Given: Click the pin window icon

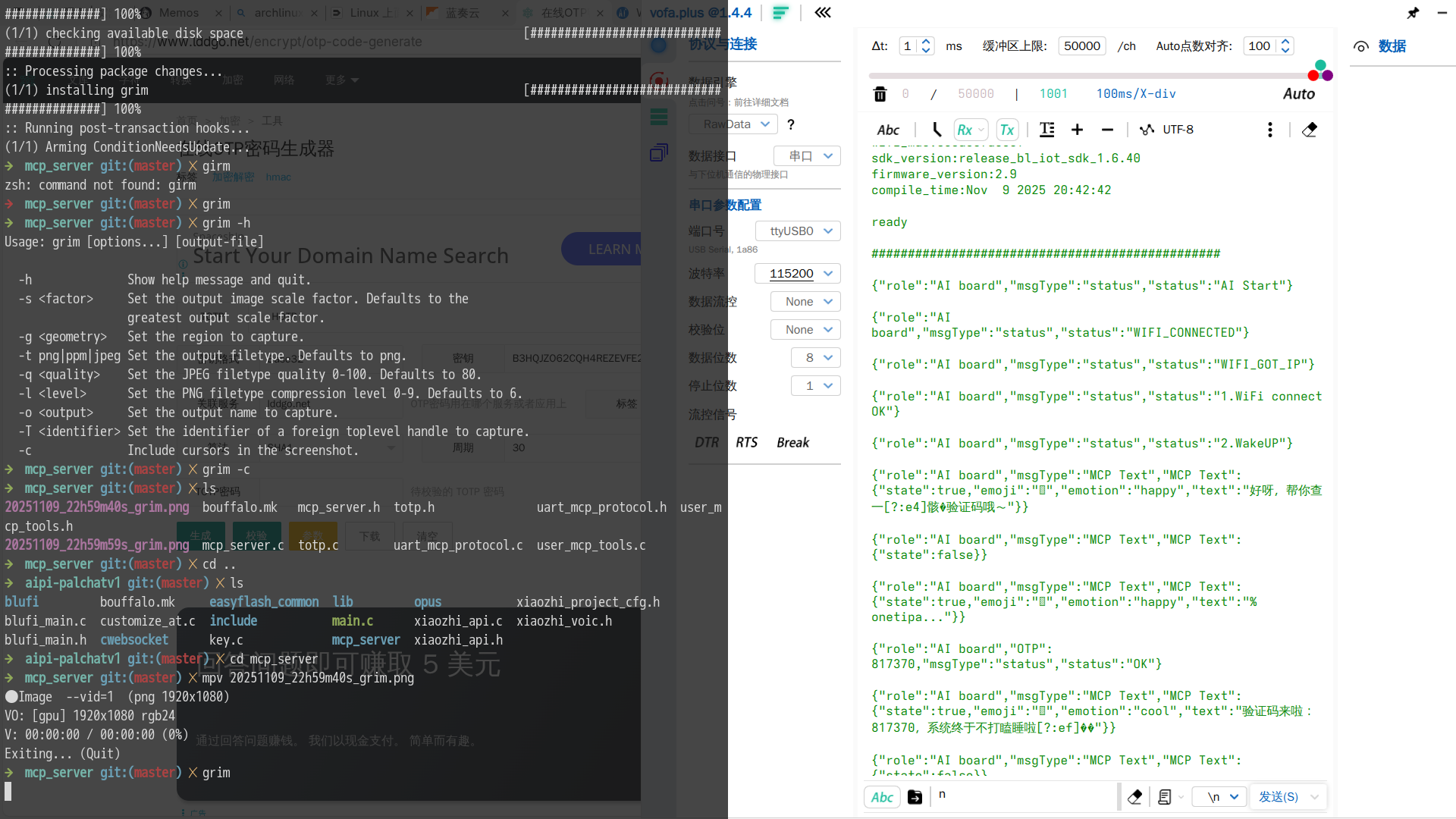Looking at the screenshot, I should coord(1413,13).
